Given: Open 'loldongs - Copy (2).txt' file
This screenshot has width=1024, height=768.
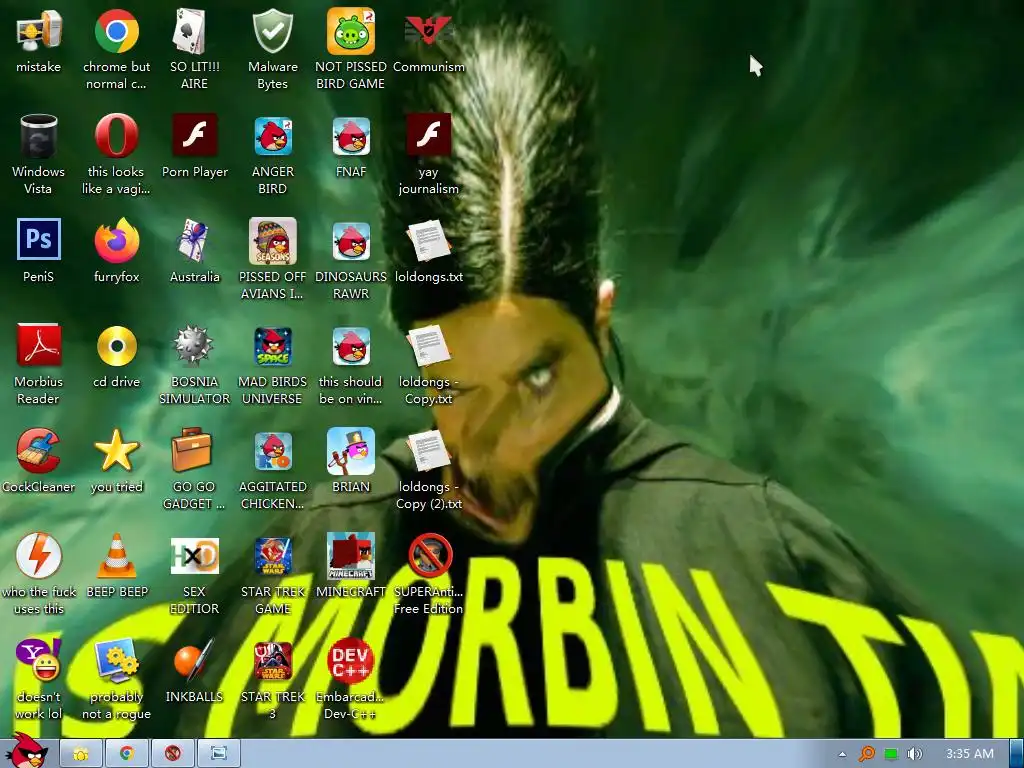Looking at the screenshot, I should point(428,451).
